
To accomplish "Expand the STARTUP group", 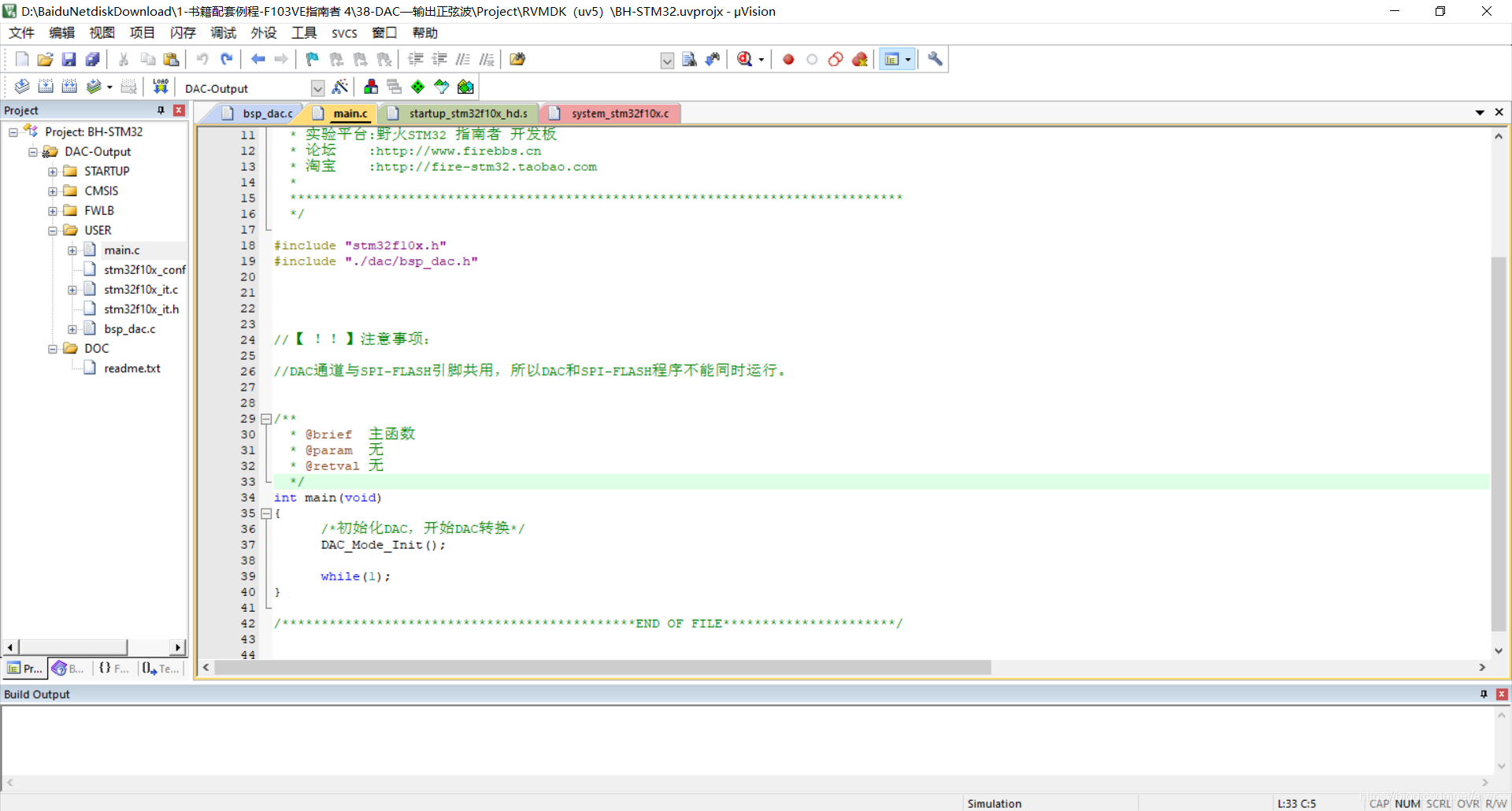I will click(52, 171).
